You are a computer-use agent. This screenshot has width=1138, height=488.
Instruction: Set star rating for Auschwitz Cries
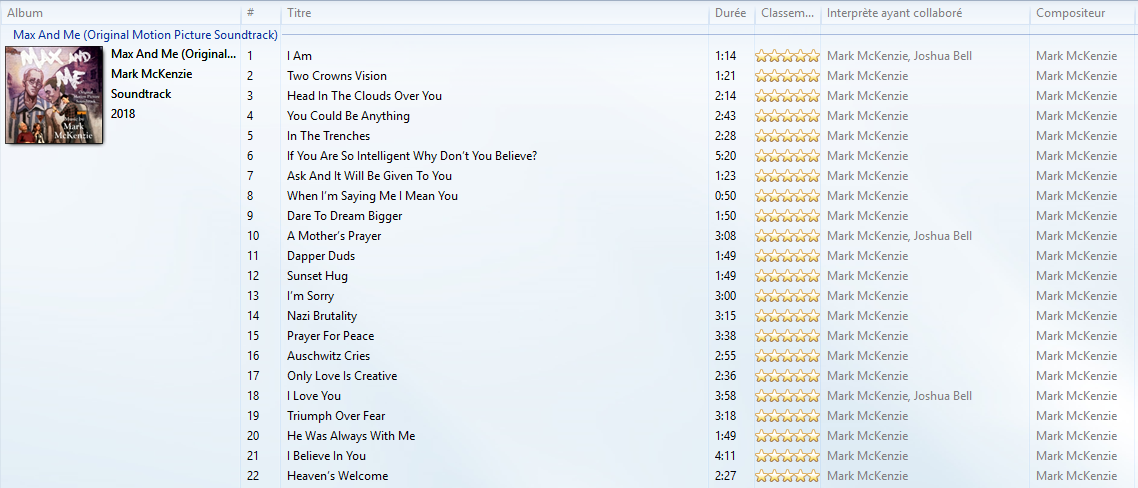click(x=787, y=356)
